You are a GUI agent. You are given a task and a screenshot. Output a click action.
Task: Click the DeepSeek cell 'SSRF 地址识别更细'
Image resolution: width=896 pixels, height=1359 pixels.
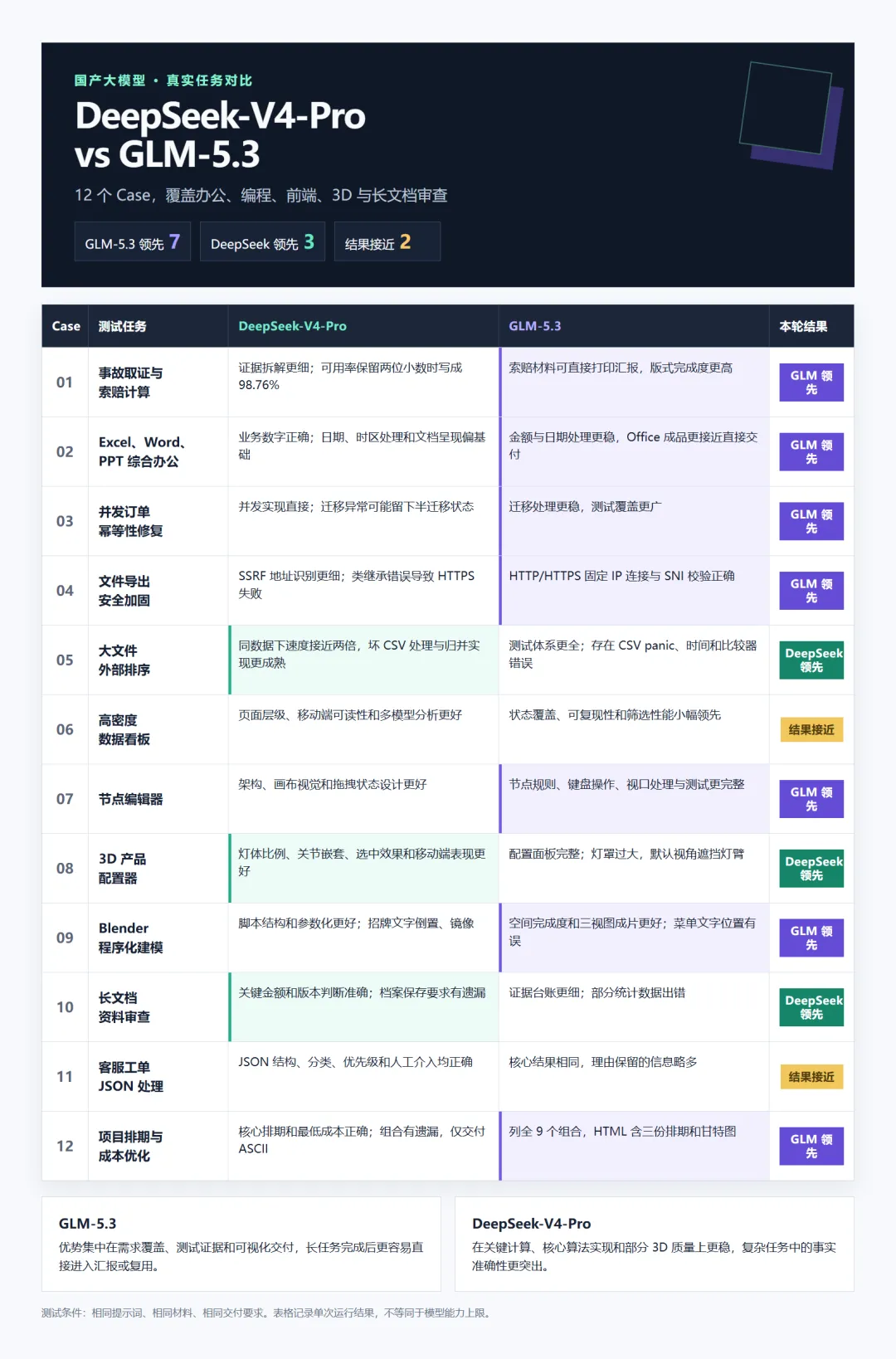pyautogui.click(x=363, y=591)
